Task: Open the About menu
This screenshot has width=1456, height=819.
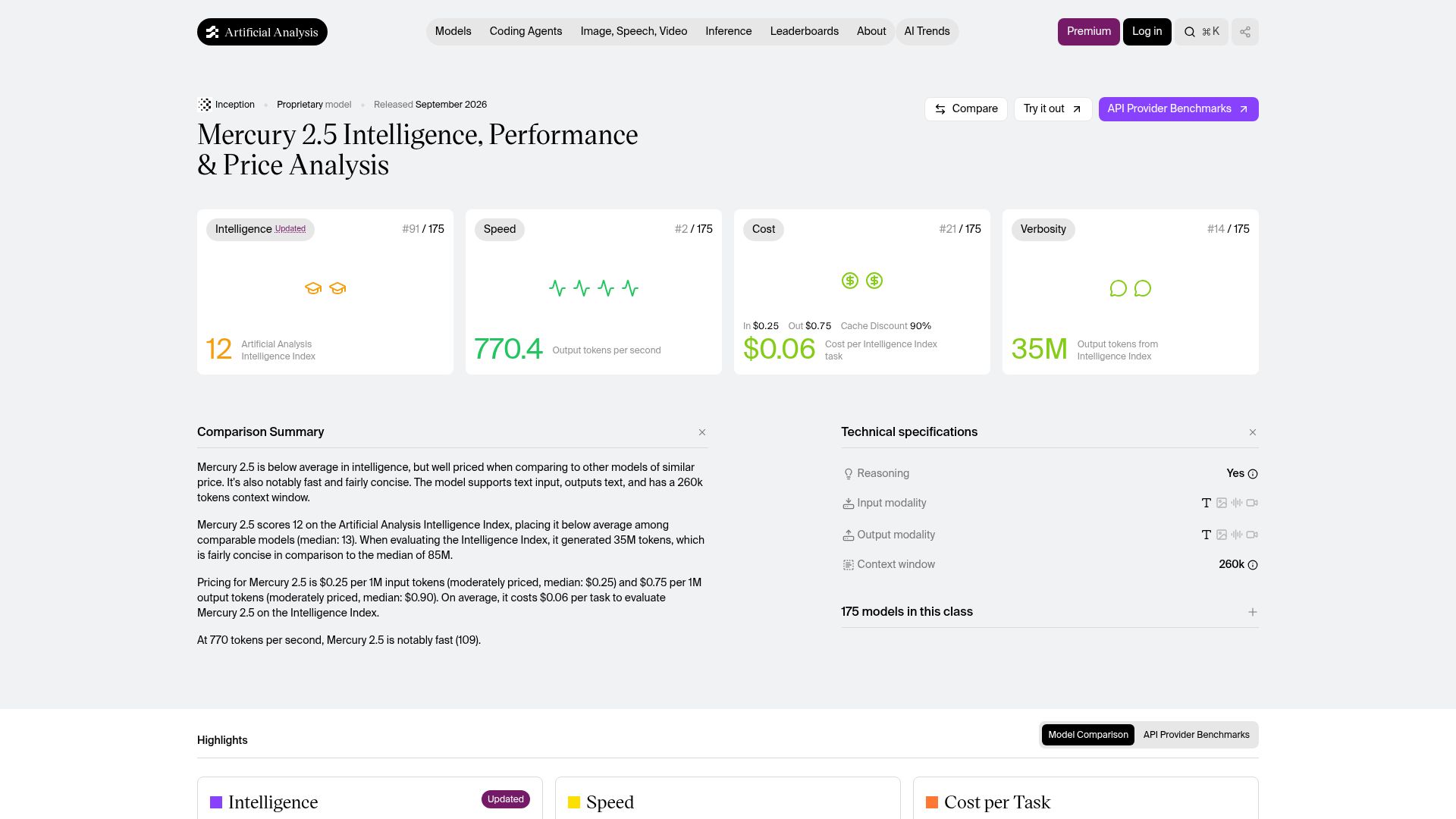Action: (x=871, y=32)
